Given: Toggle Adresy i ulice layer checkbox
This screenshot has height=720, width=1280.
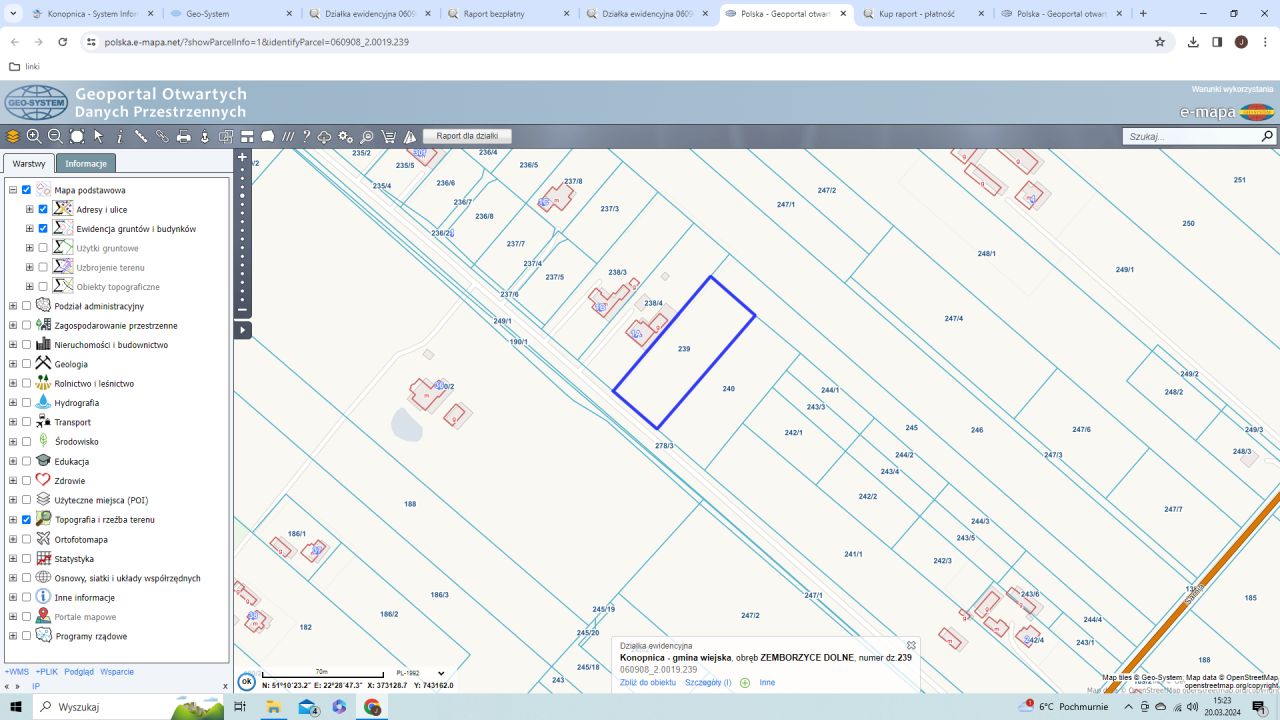Looking at the screenshot, I should click(43, 209).
